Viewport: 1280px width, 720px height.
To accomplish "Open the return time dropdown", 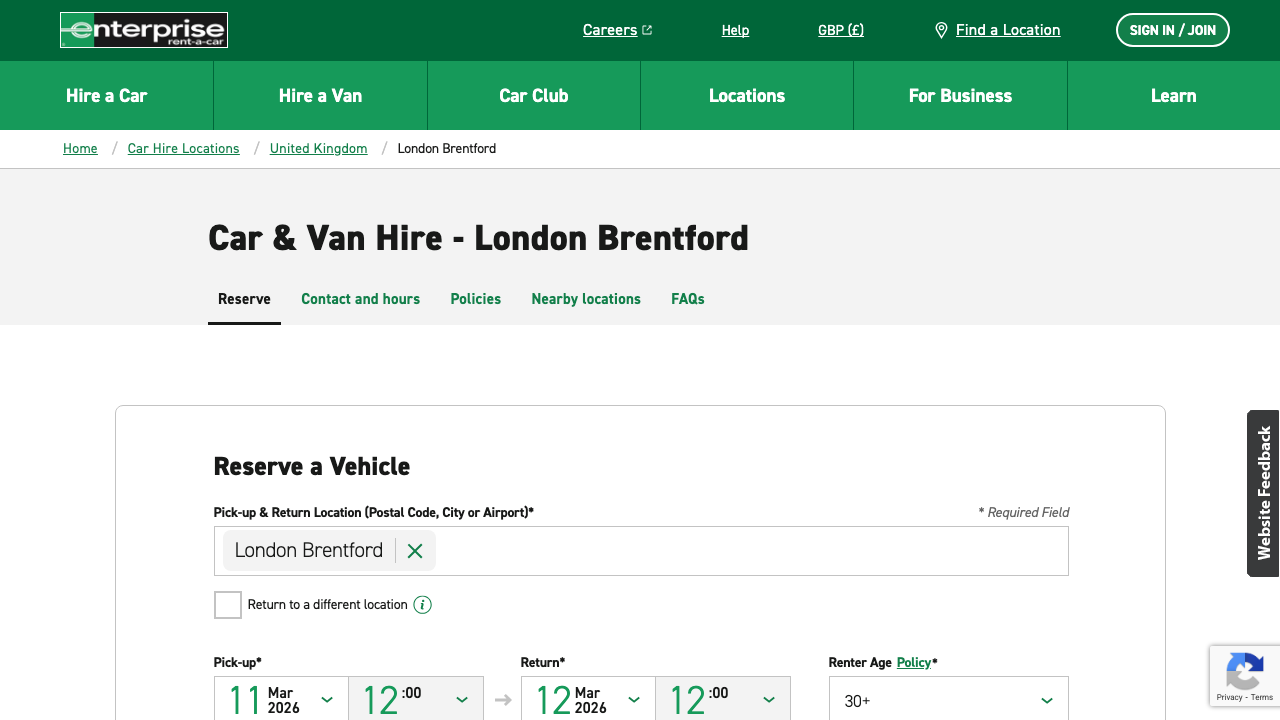I will tap(767, 700).
